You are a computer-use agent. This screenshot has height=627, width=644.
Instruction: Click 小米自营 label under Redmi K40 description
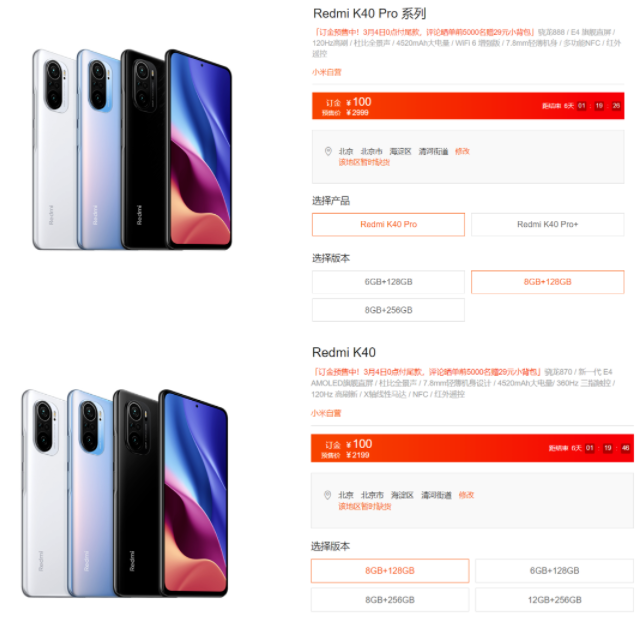[326, 413]
